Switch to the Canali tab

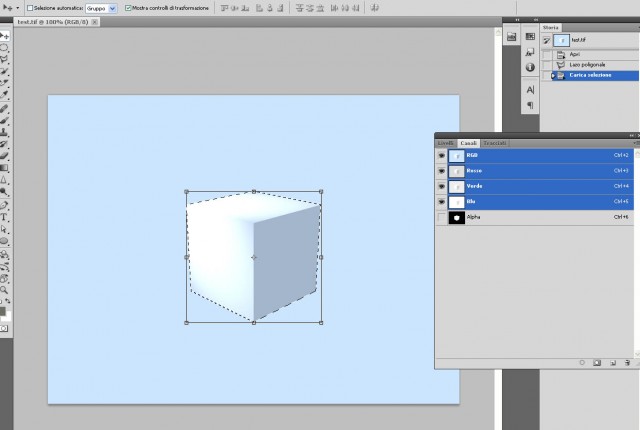coord(468,143)
